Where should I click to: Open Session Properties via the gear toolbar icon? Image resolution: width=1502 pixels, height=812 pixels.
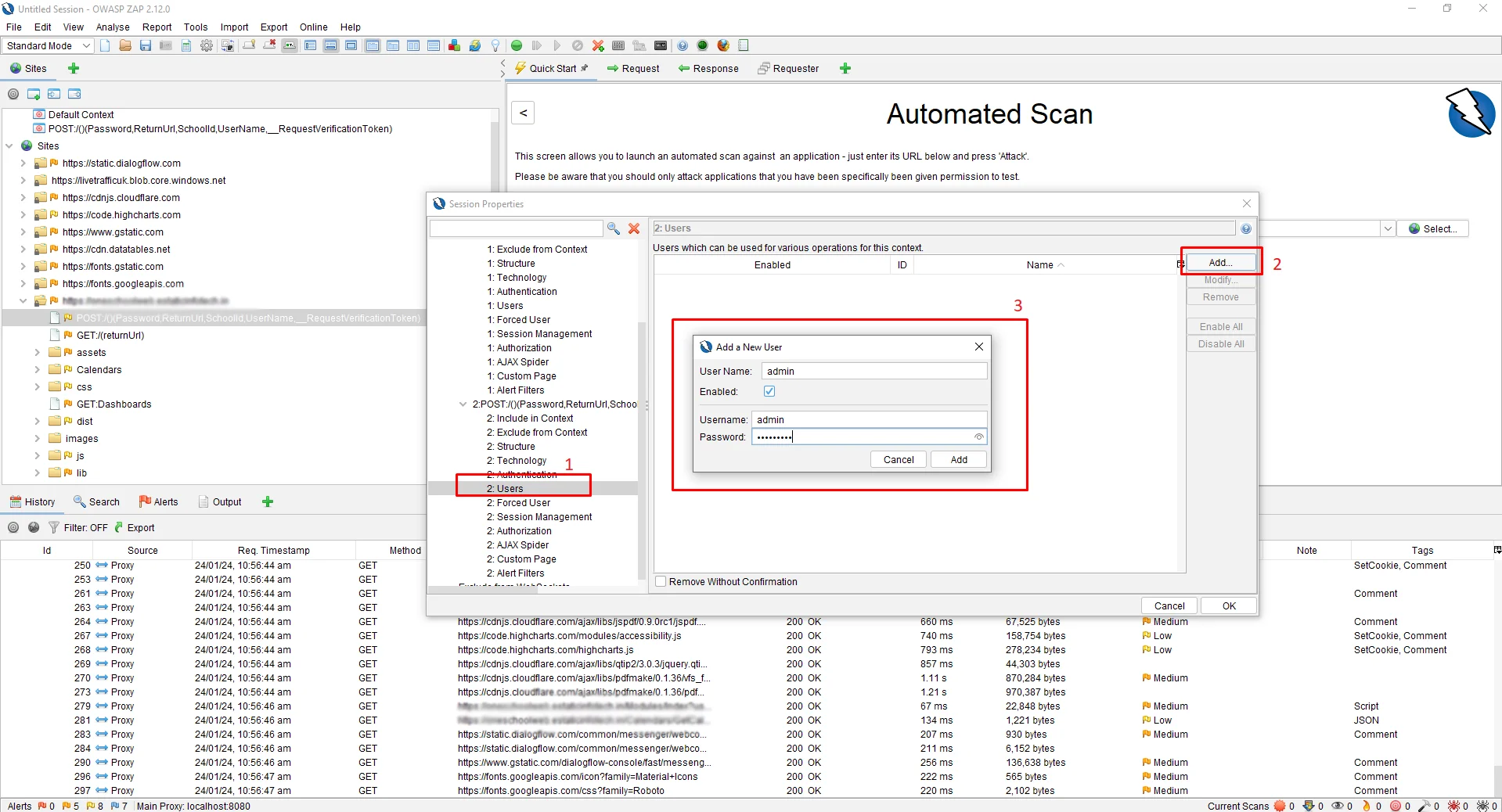click(x=207, y=45)
